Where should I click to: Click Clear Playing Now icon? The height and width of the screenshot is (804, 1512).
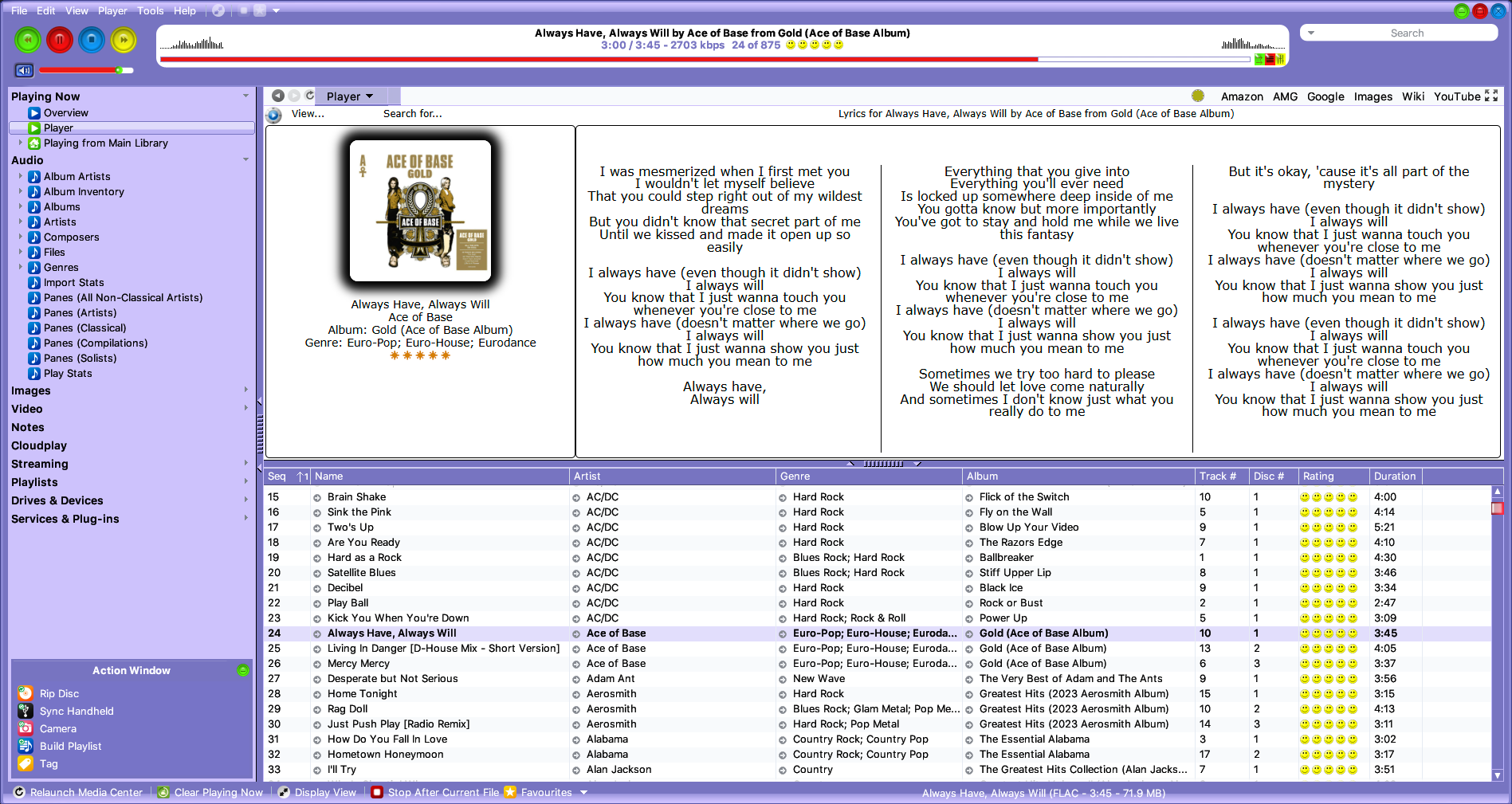[163, 792]
